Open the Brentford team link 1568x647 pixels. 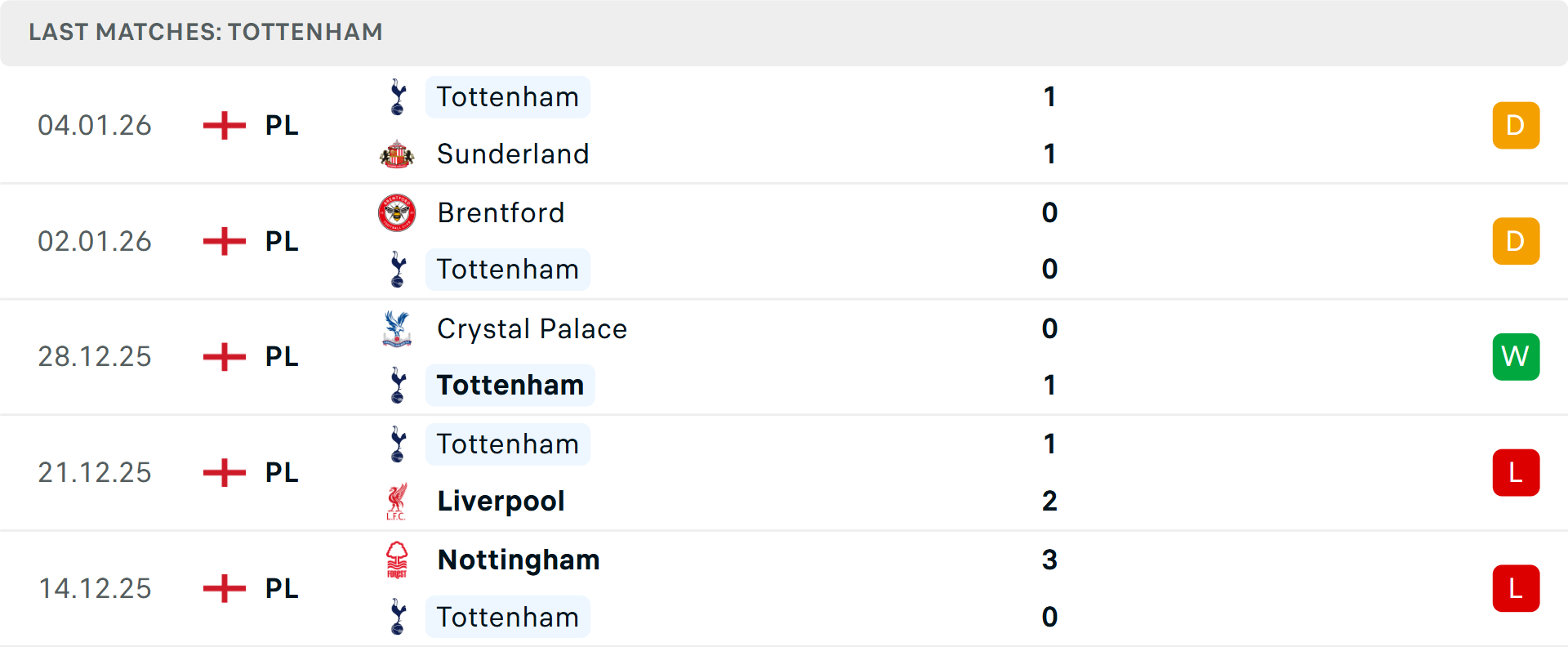tap(501, 213)
